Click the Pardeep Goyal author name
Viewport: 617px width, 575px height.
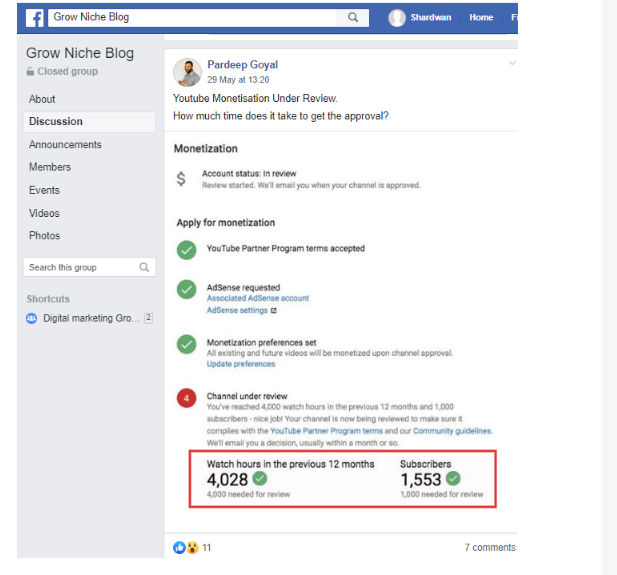(x=242, y=65)
